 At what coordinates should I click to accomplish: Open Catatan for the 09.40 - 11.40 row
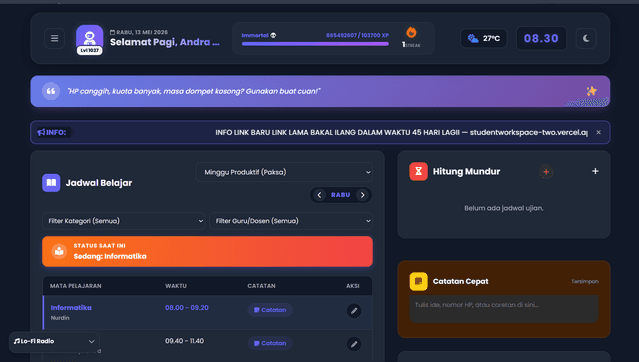tap(270, 343)
